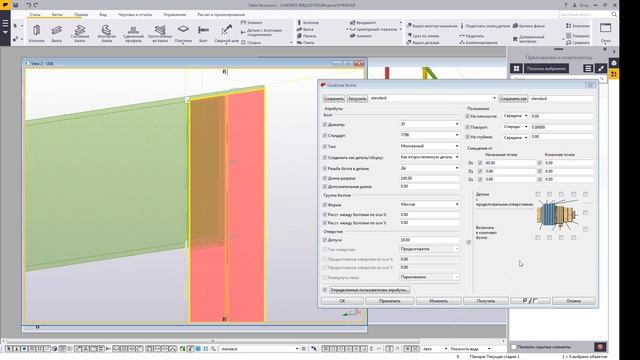Click the Отмена button
640x360 pixels.
pos(573,301)
